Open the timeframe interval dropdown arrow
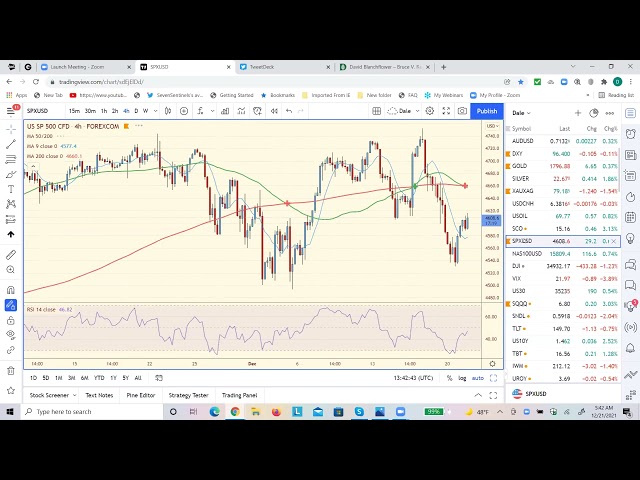This screenshot has height=480, width=640. 154,111
